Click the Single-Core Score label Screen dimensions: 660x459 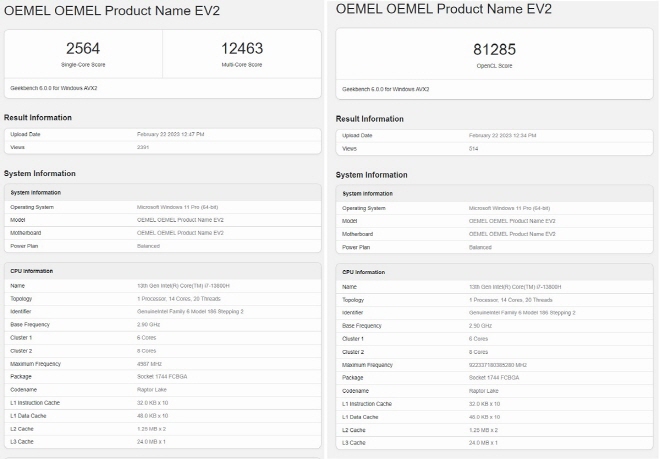click(x=83, y=63)
